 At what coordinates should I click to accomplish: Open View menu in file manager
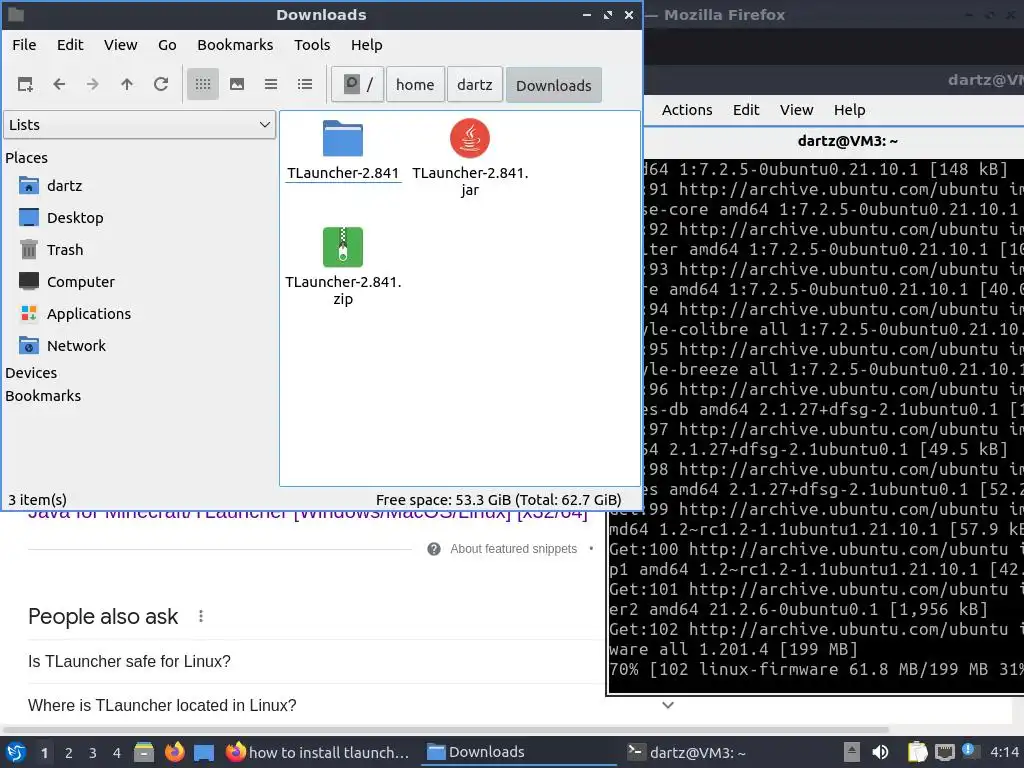pyautogui.click(x=121, y=45)
